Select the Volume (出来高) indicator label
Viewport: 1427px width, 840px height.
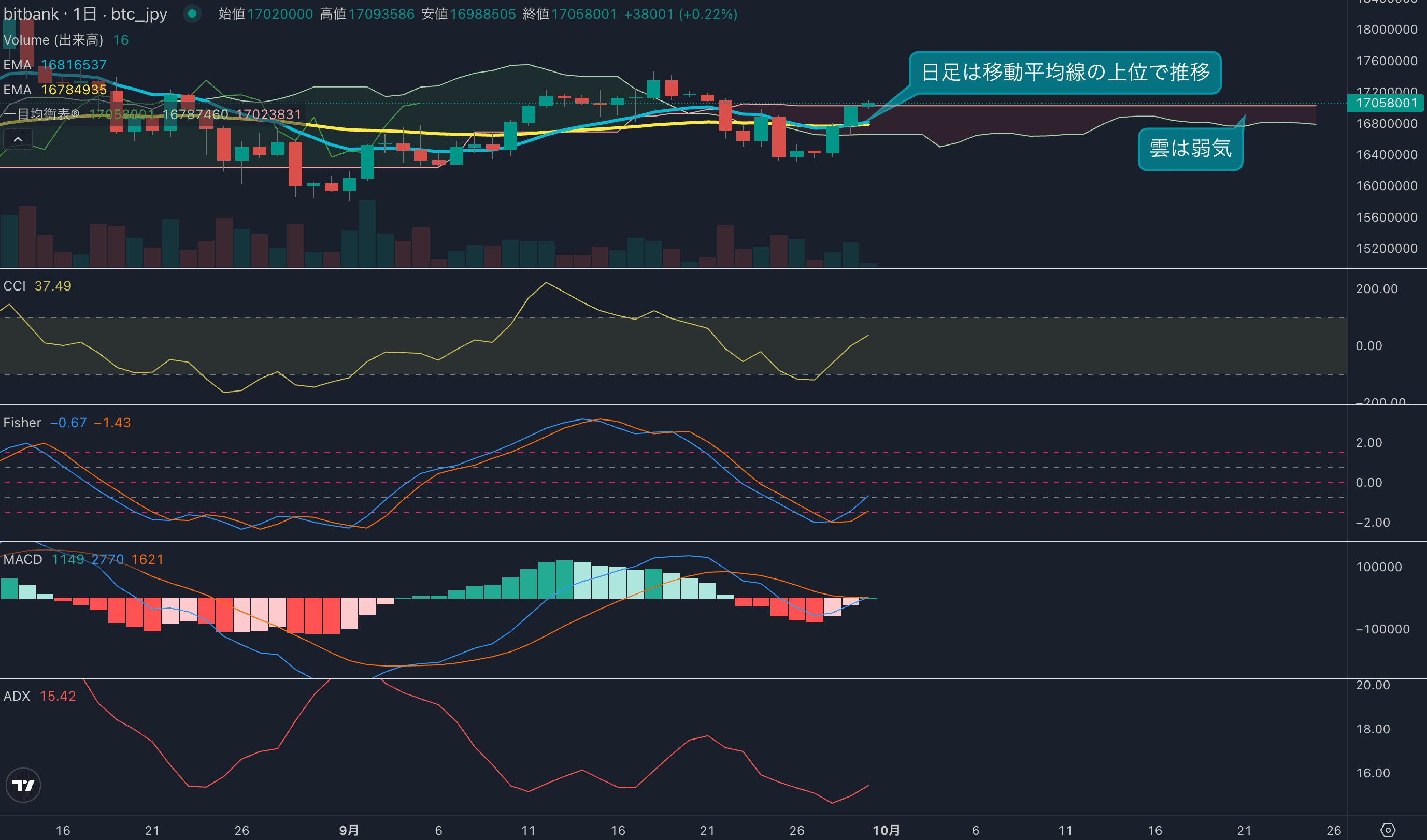(x=53, y=40)
